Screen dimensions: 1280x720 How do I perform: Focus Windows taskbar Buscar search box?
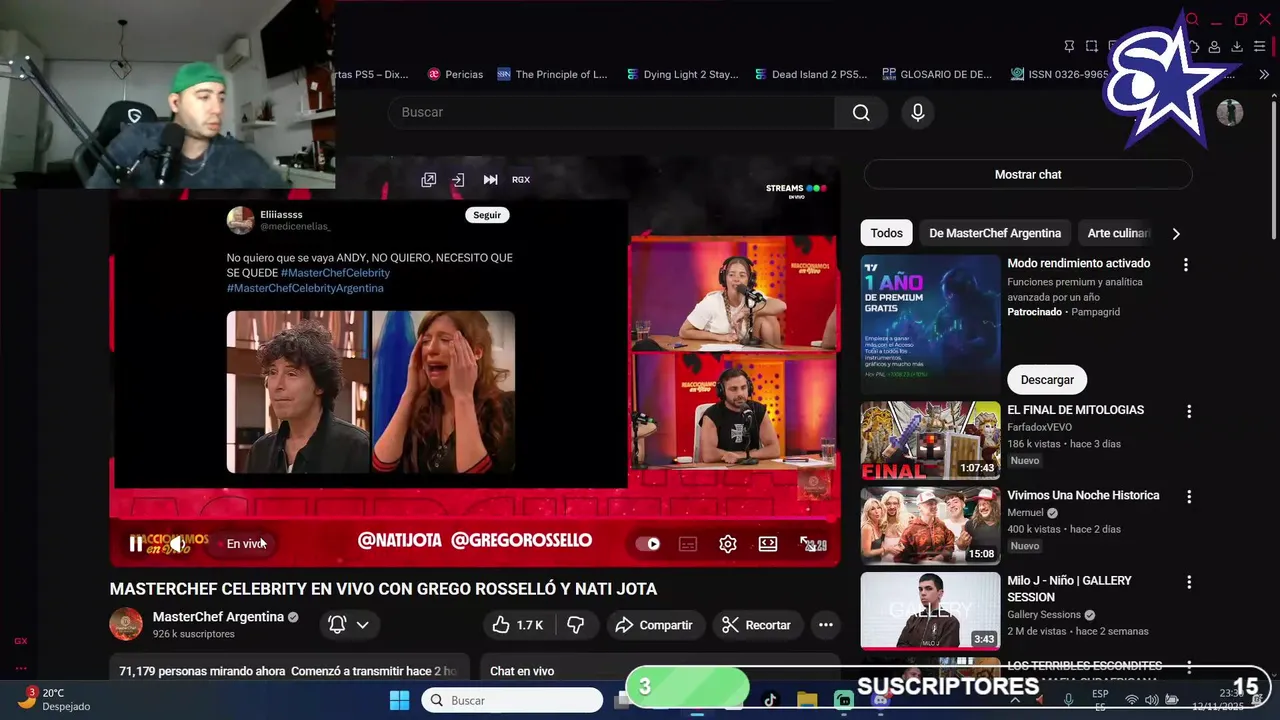[x=512, y=700]
